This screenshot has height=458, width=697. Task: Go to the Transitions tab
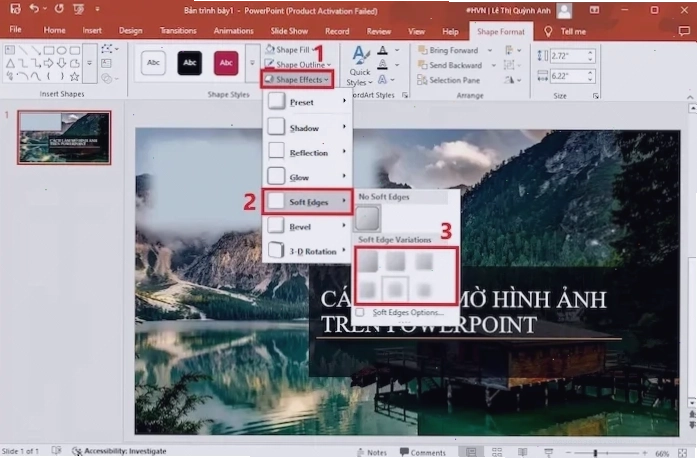point(178,31)
